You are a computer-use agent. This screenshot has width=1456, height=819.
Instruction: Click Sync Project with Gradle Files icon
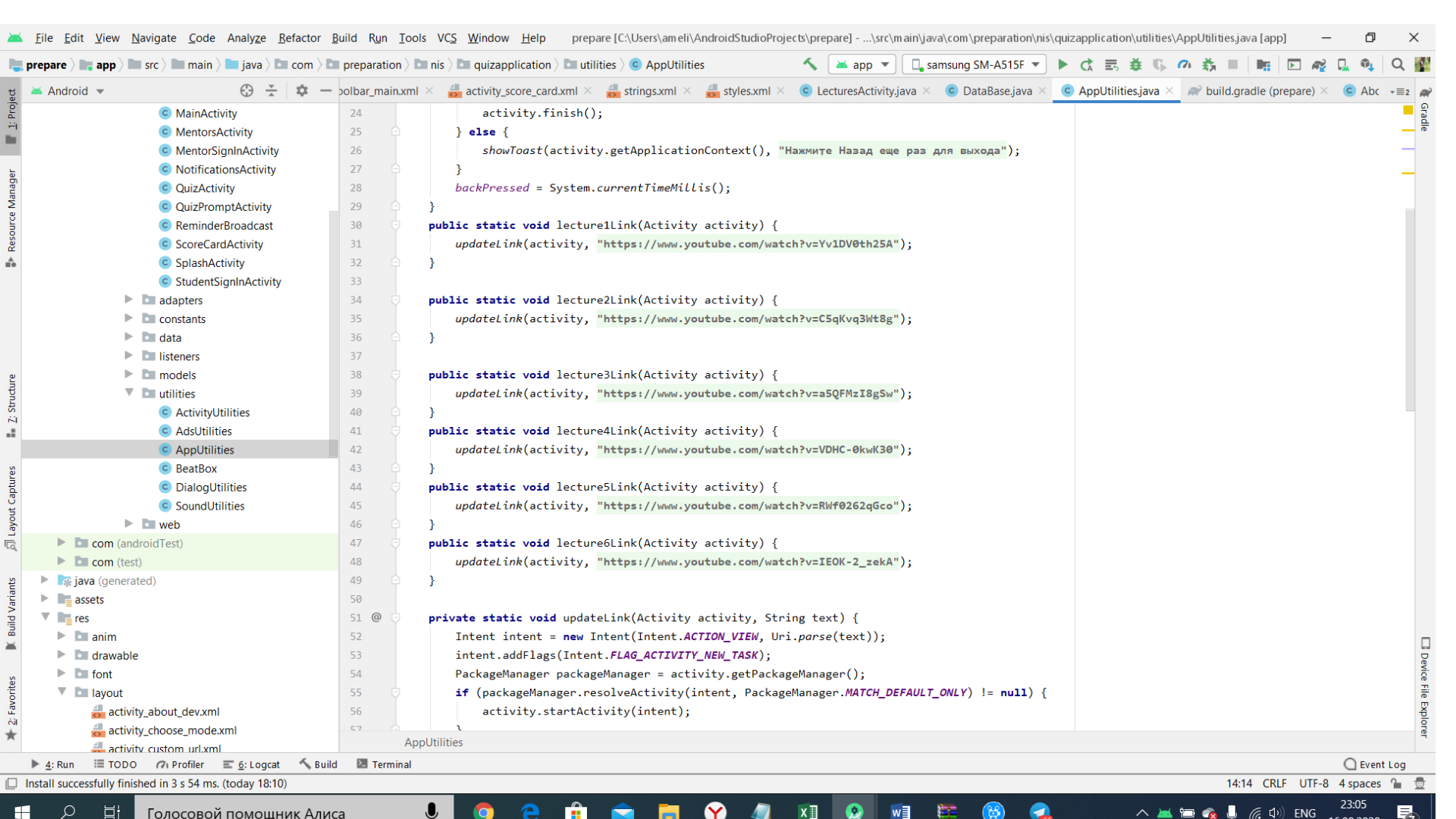click(x=1319, y=64)
